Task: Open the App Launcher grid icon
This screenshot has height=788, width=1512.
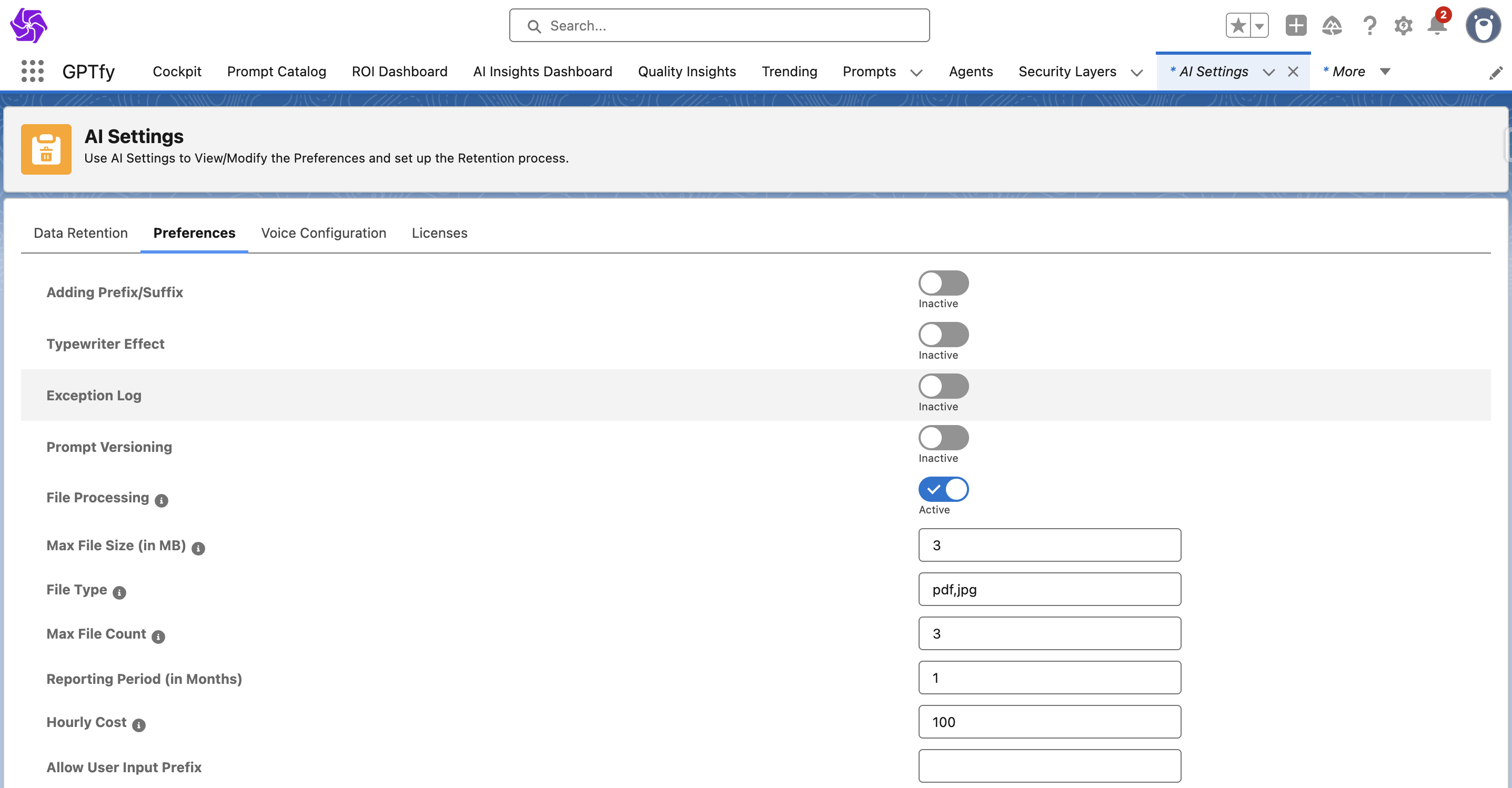Action: (32, 71)
